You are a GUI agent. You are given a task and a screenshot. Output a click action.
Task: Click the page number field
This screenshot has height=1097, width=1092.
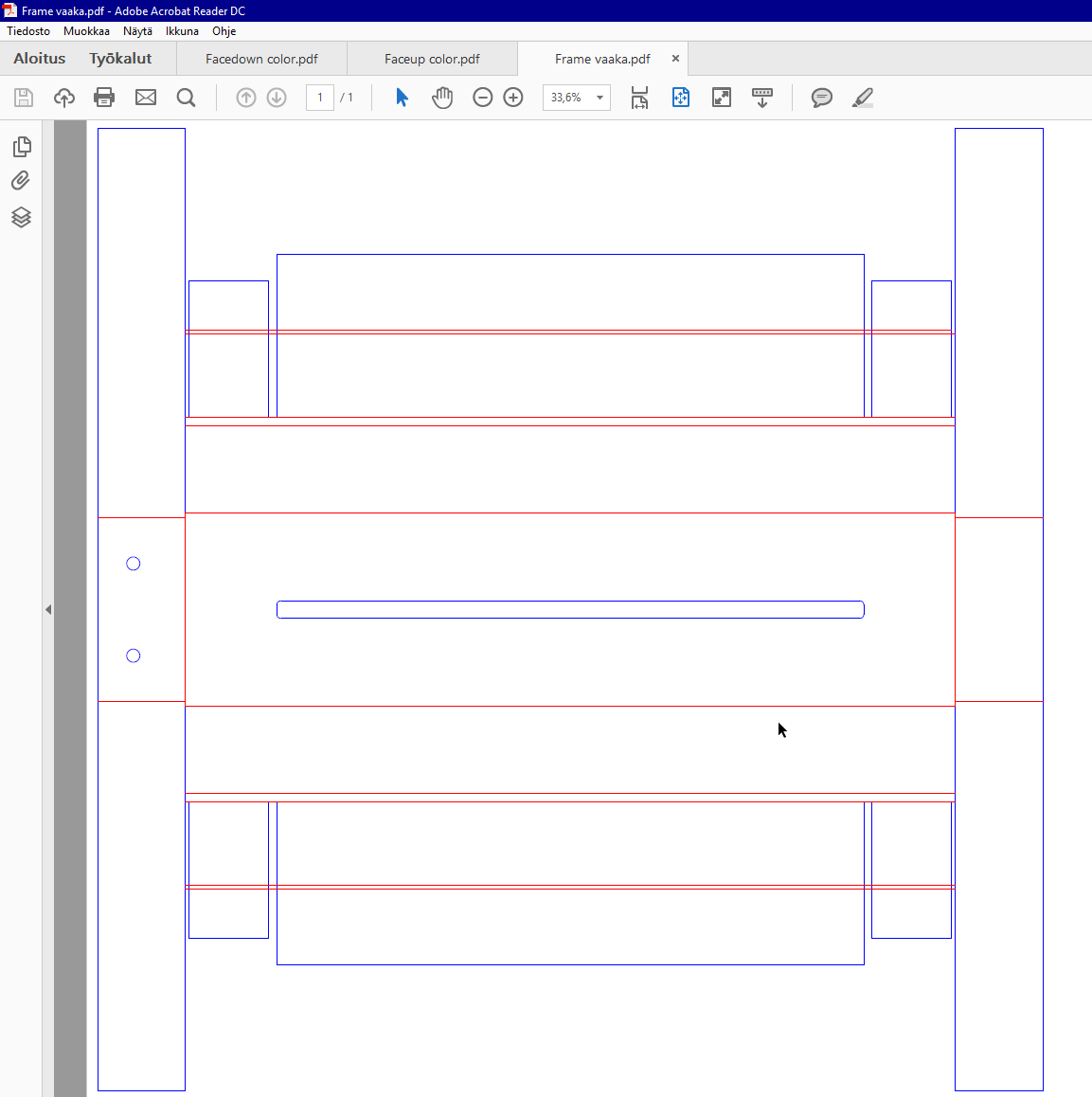pos(320,98)
